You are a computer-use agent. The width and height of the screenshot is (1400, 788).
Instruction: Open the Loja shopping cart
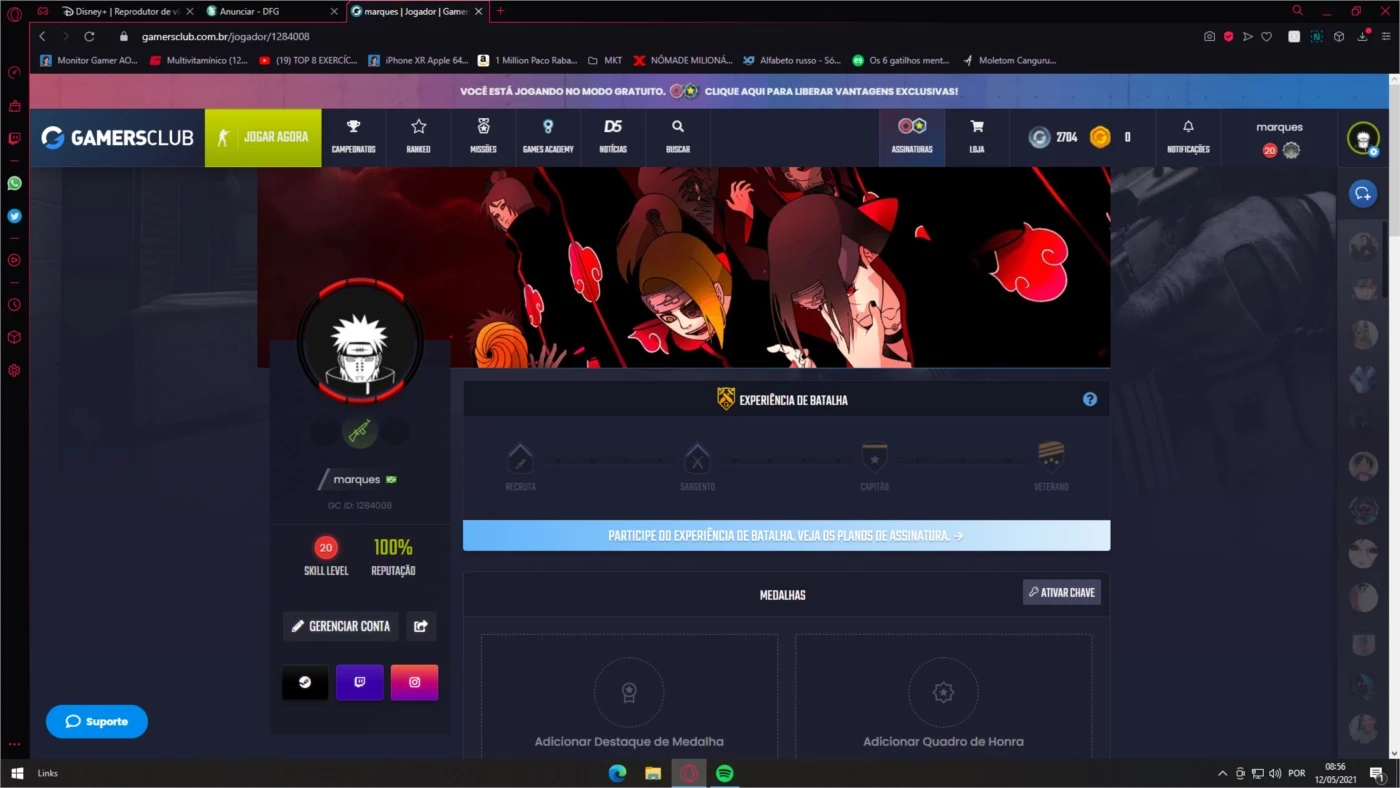pos(977,137)
